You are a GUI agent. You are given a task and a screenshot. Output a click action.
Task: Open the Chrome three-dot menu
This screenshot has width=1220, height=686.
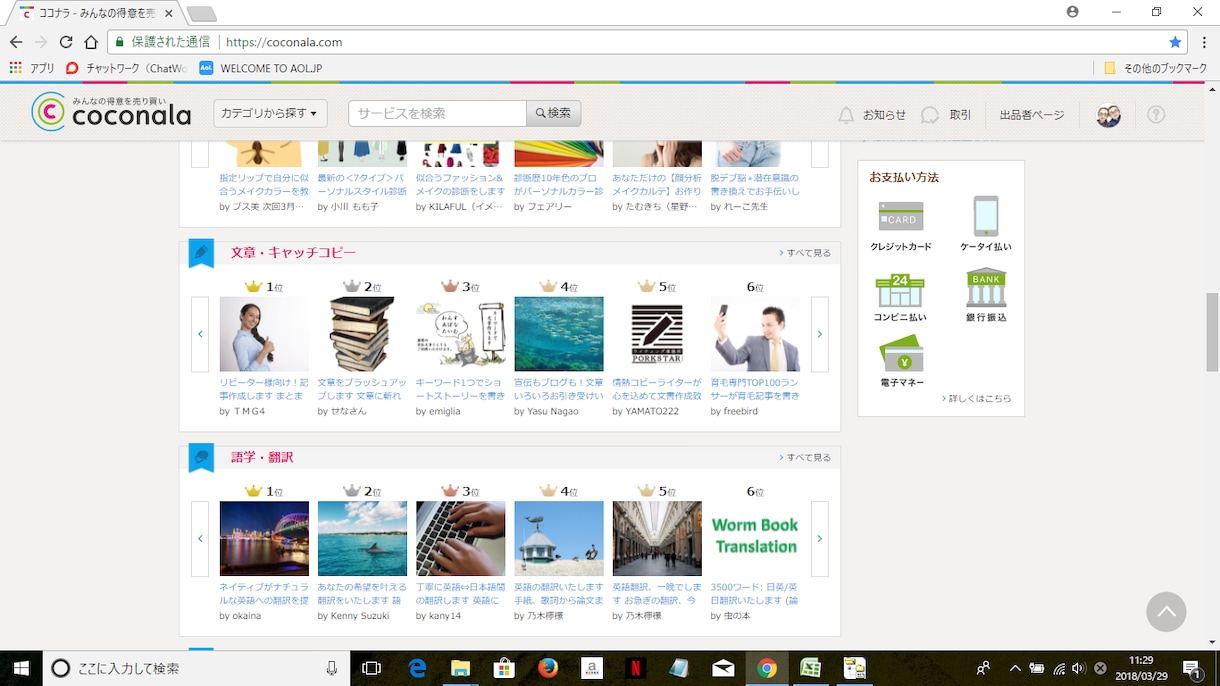pyautogui.click(x=1203, y=42)
